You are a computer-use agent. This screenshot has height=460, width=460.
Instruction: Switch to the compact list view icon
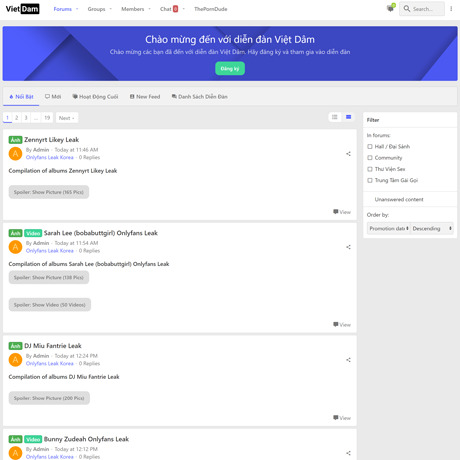[335, 117]
